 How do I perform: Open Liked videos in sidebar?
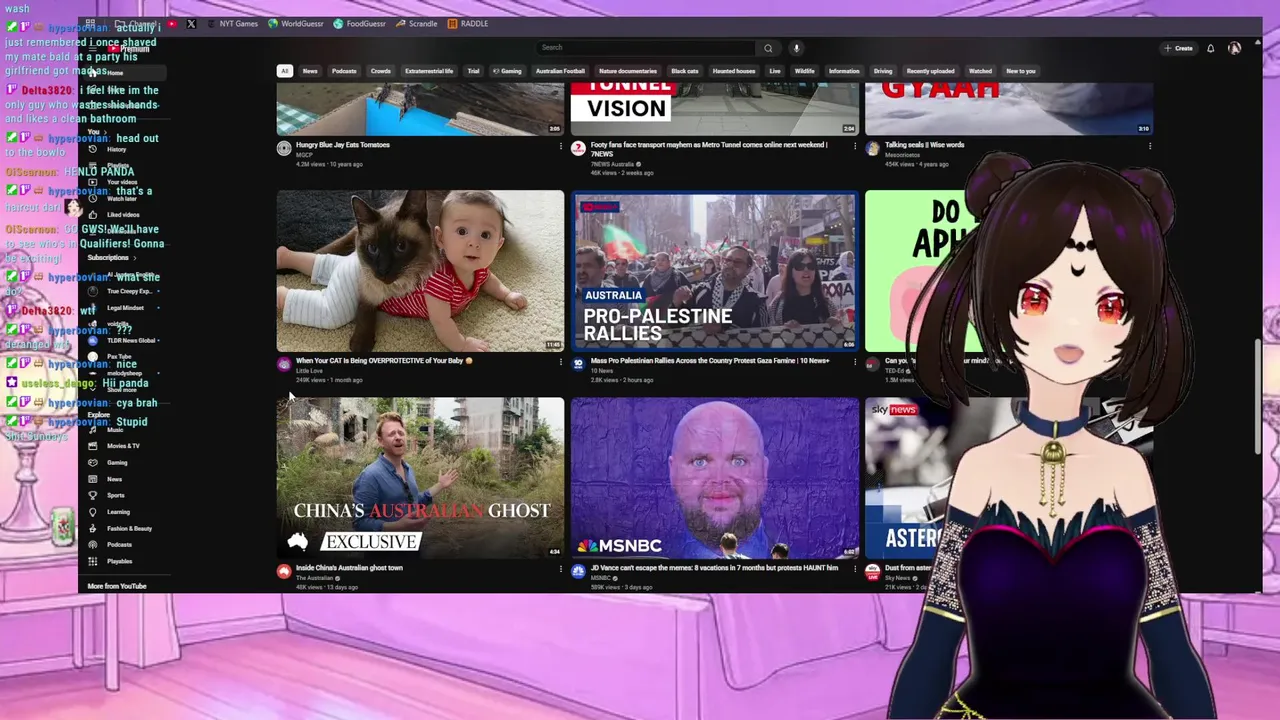point(123,215)
